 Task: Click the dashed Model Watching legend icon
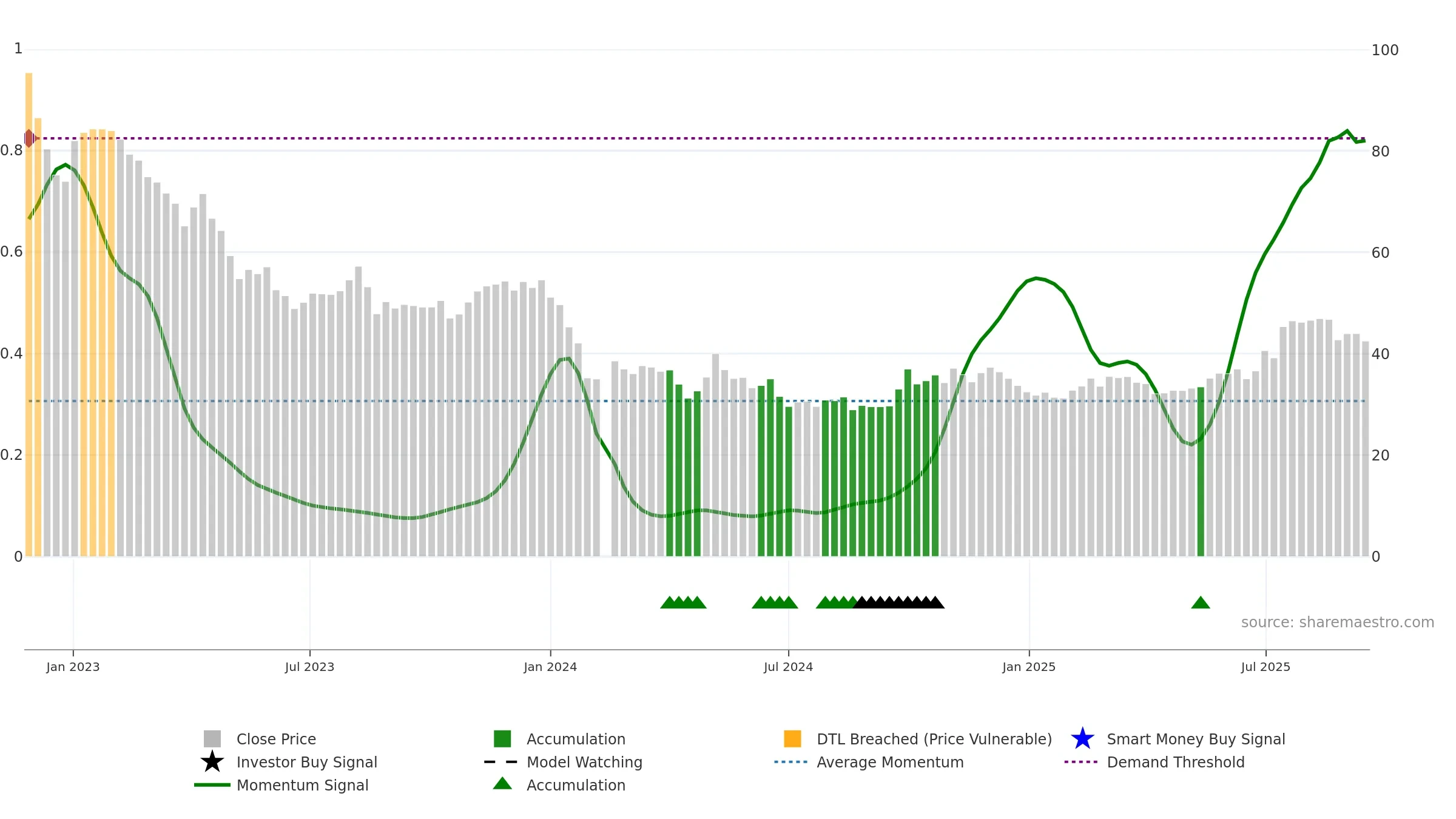pyautogui.click(x=501, y=762)
